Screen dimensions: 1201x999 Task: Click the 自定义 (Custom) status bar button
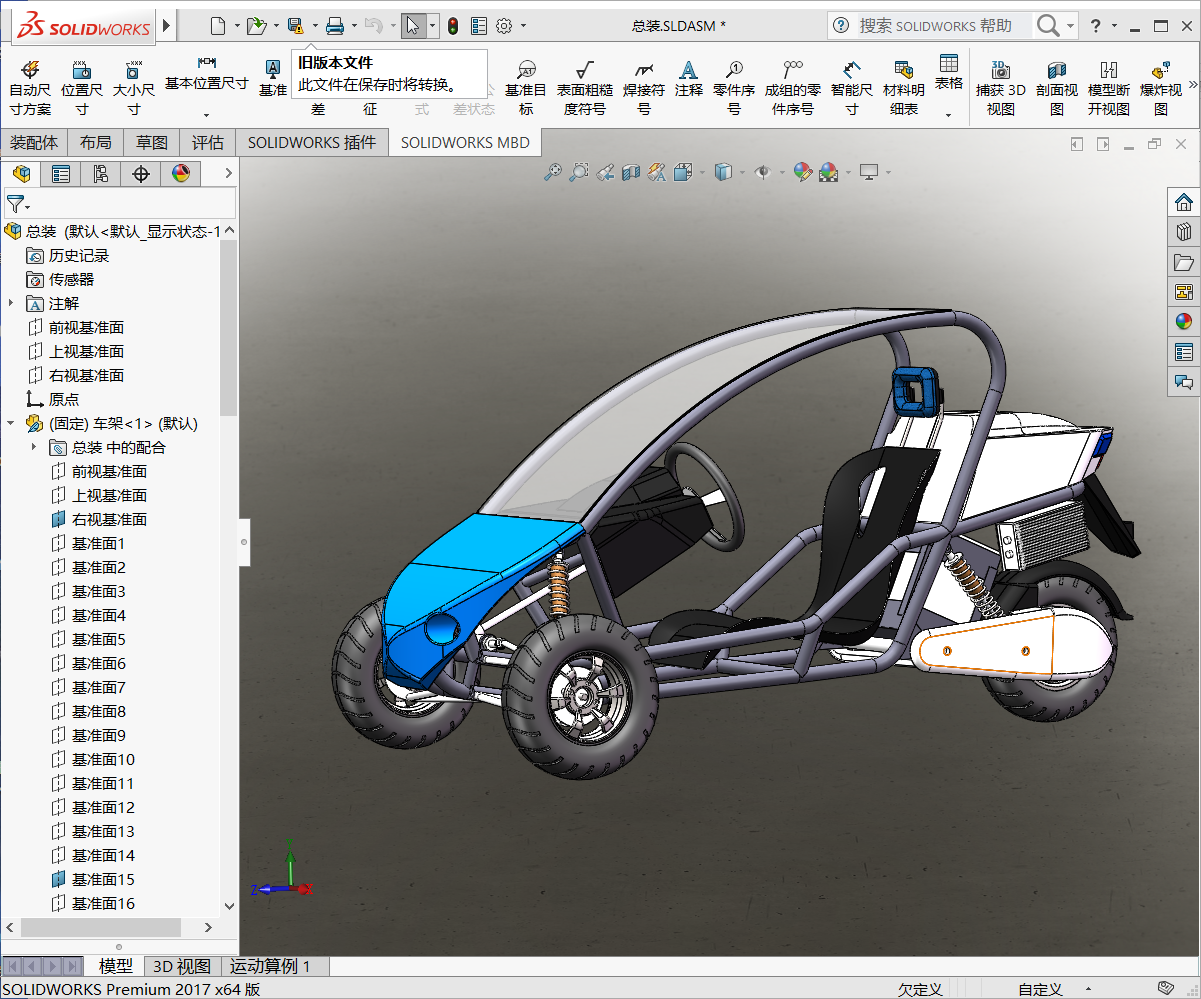pos(1040,989)
